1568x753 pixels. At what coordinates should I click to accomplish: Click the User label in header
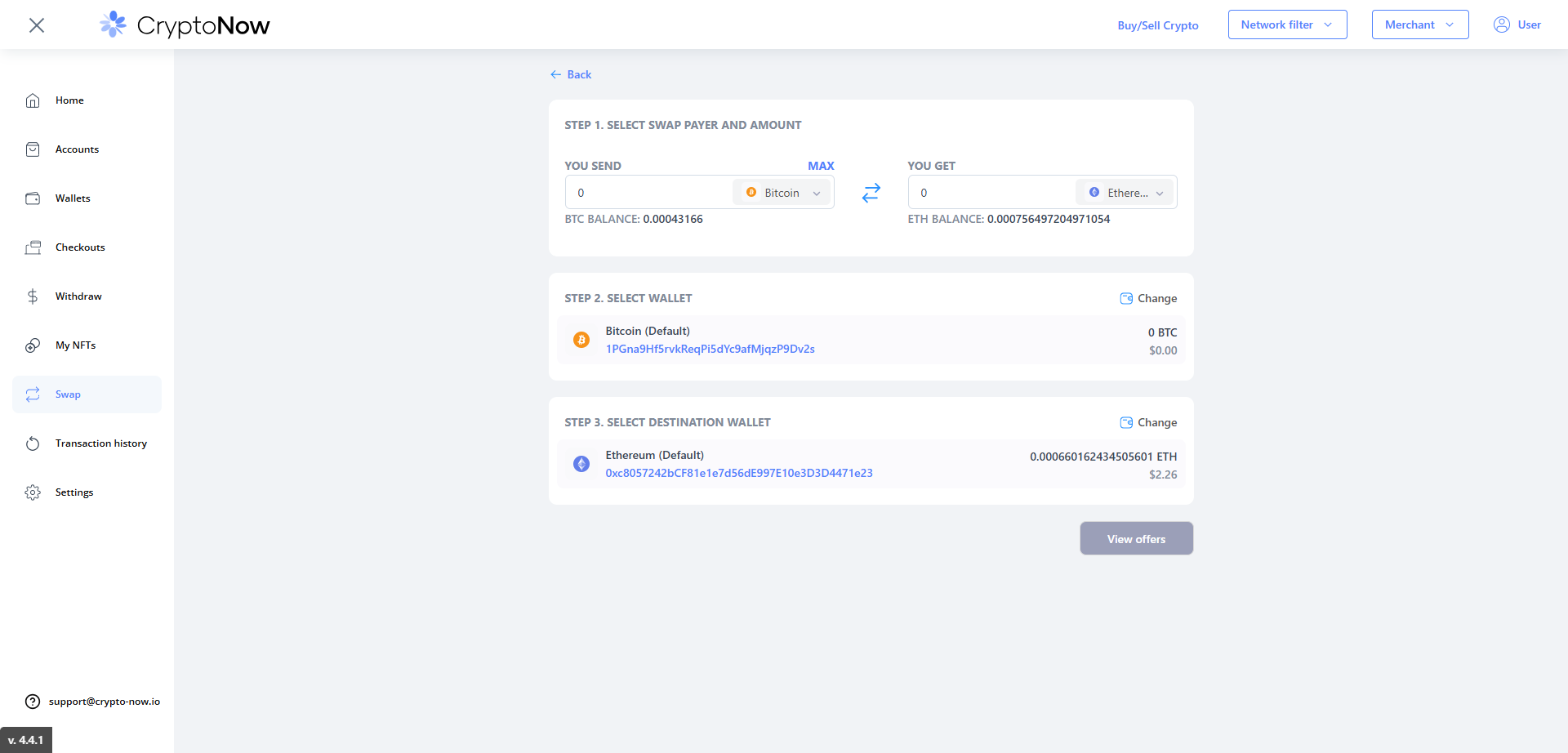pyautogui.click(x=1529, y=25)
